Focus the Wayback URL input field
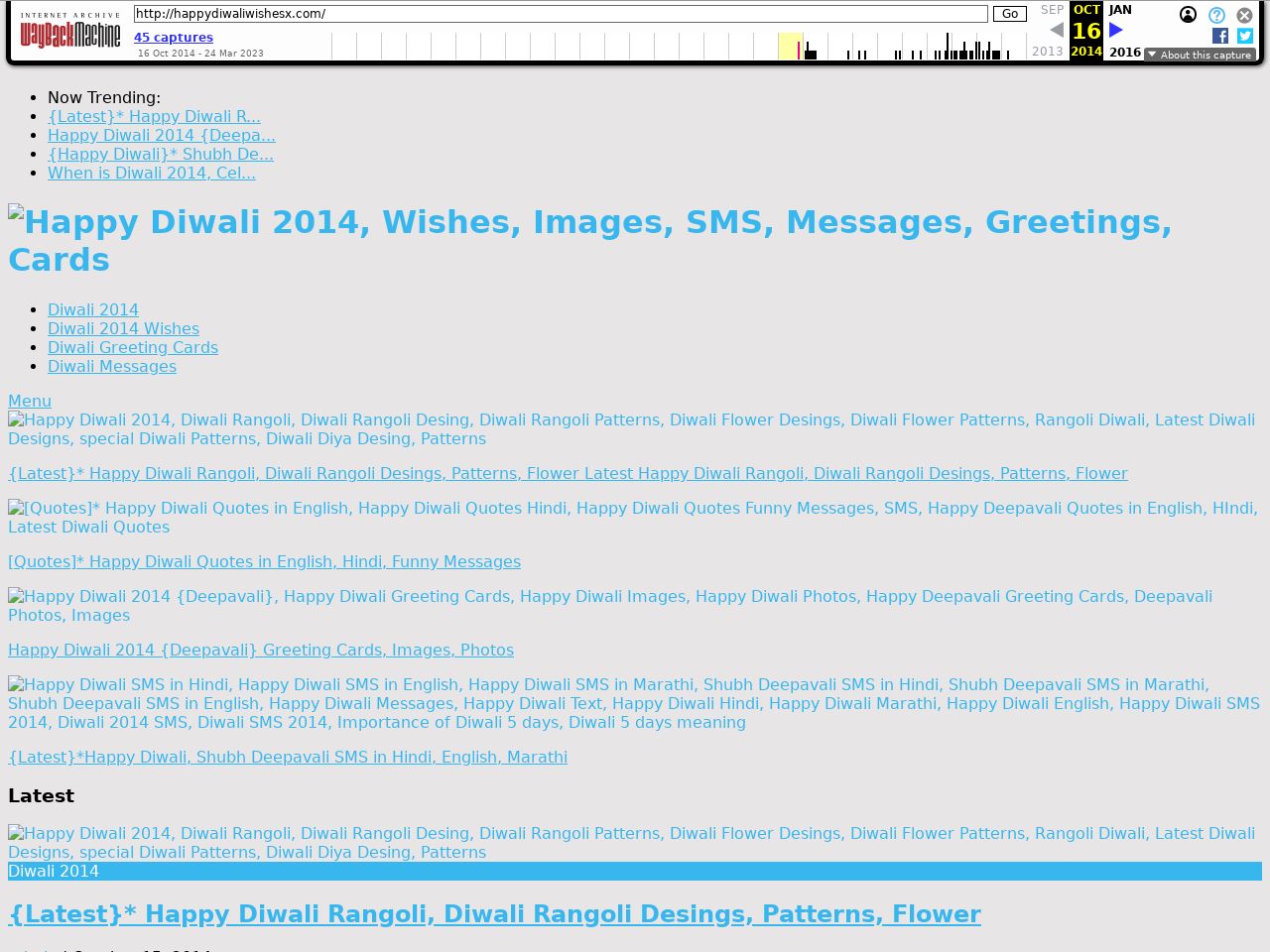The image size is (1270, 952). 561,14
